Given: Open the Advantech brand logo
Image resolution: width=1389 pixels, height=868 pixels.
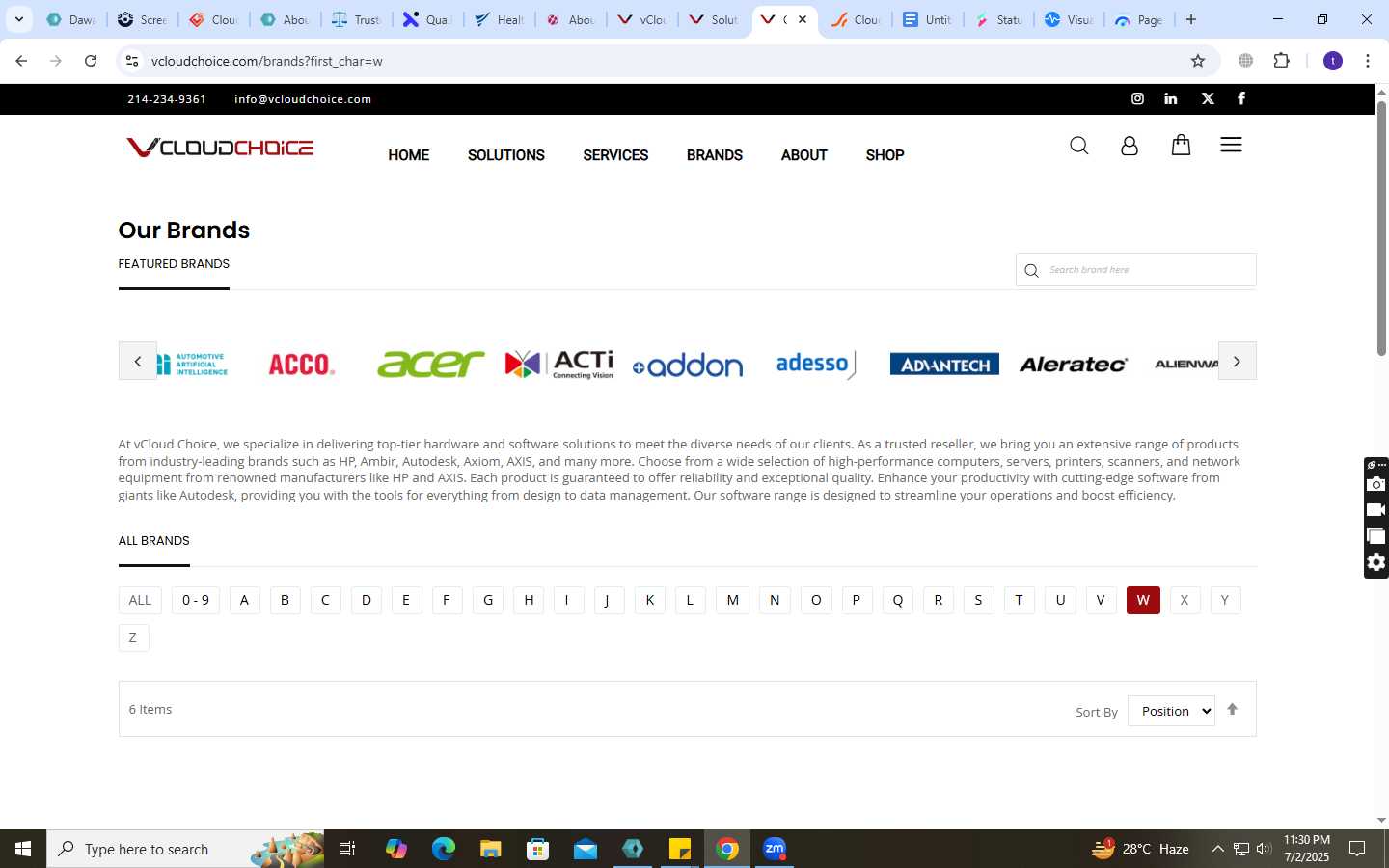Looking at the screenshot, I should tap(944, 365).
